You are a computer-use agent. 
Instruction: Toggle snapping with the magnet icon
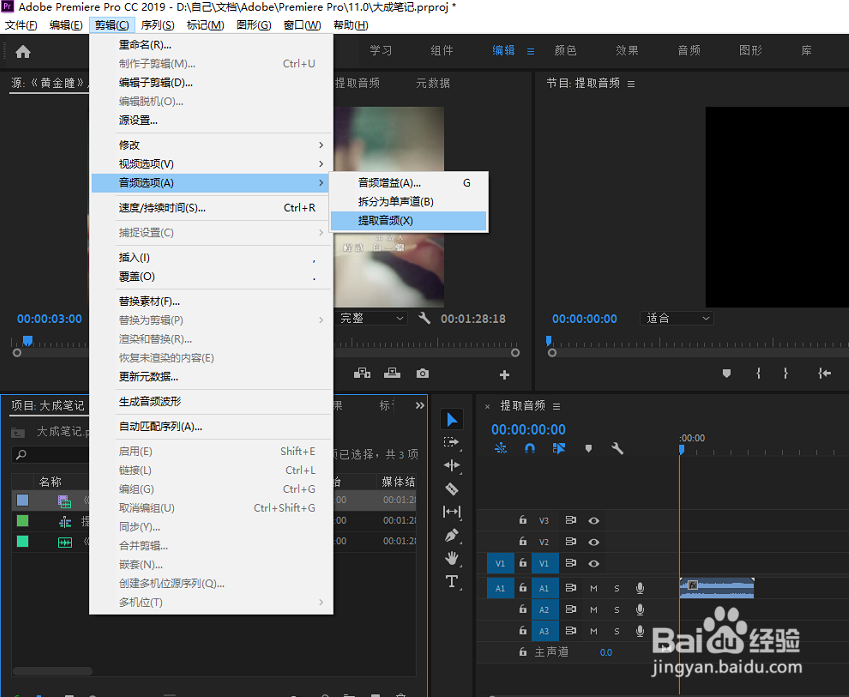pos(530,448)
